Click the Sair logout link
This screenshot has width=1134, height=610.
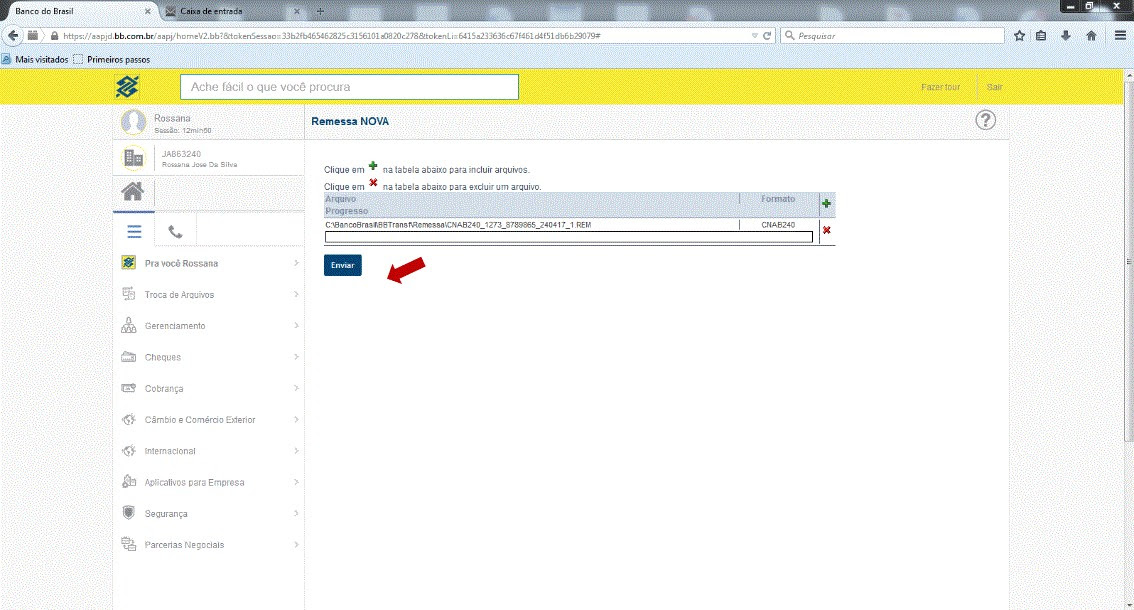coord(994,87)
